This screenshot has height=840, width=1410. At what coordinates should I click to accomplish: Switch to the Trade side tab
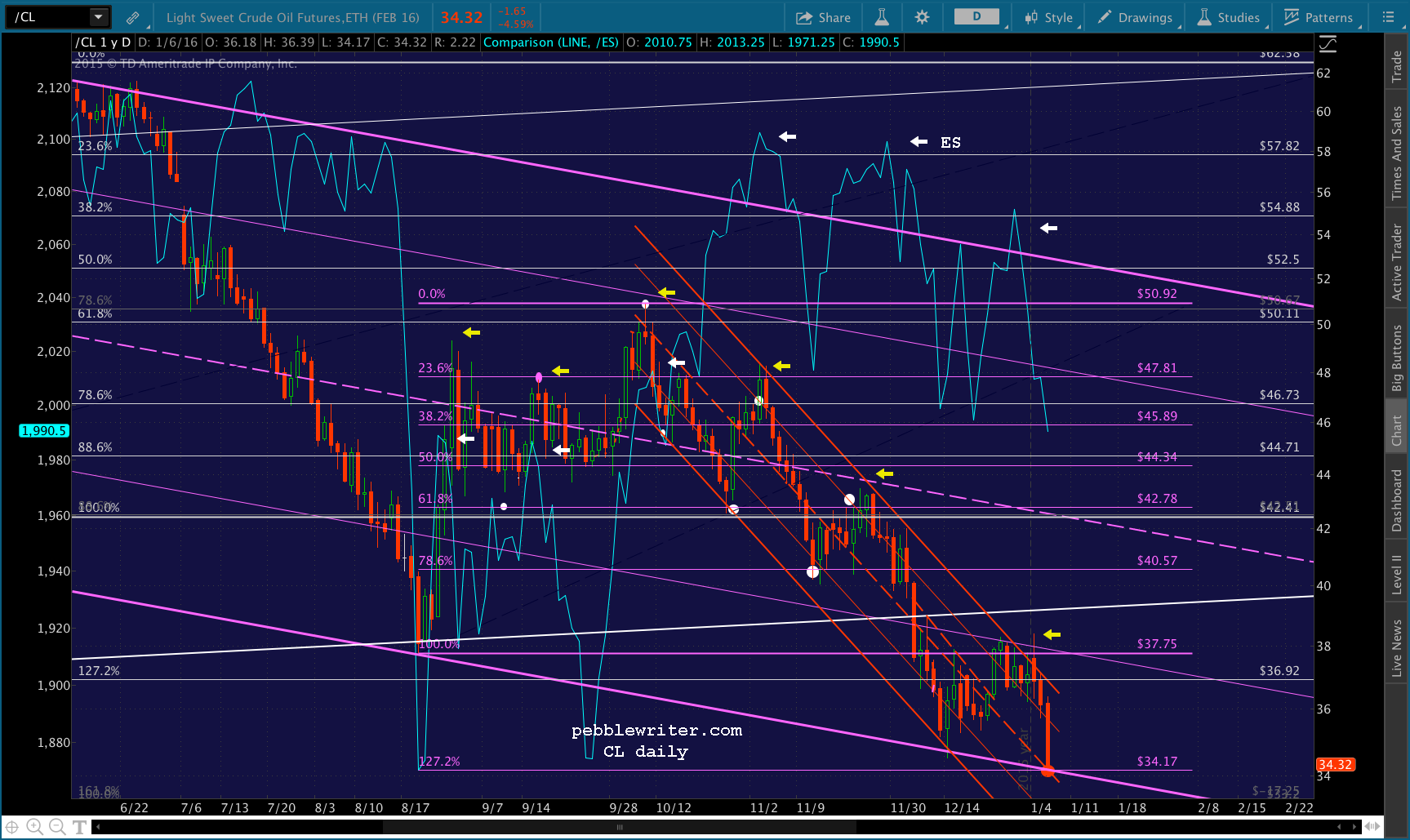(1397, 65)
